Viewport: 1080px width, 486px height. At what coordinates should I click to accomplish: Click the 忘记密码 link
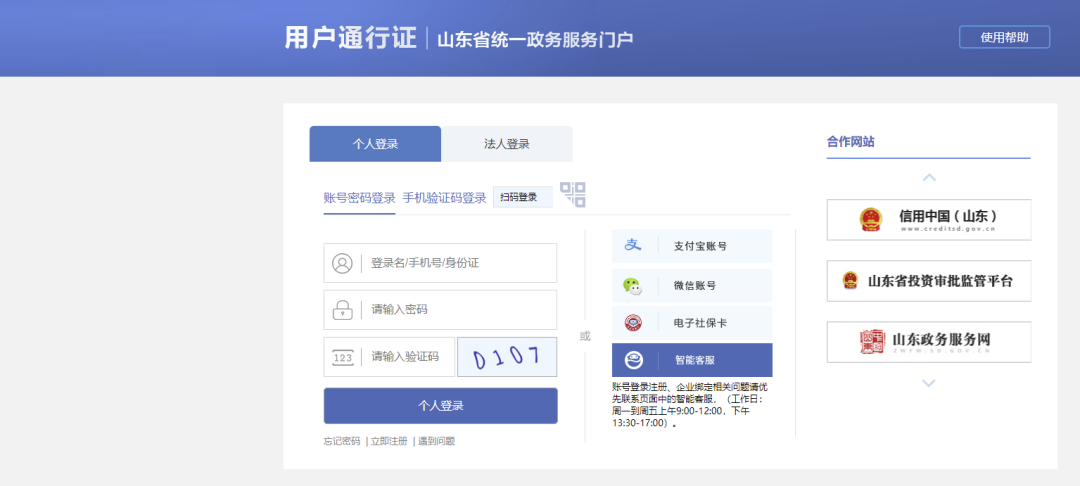pos(341,441)
